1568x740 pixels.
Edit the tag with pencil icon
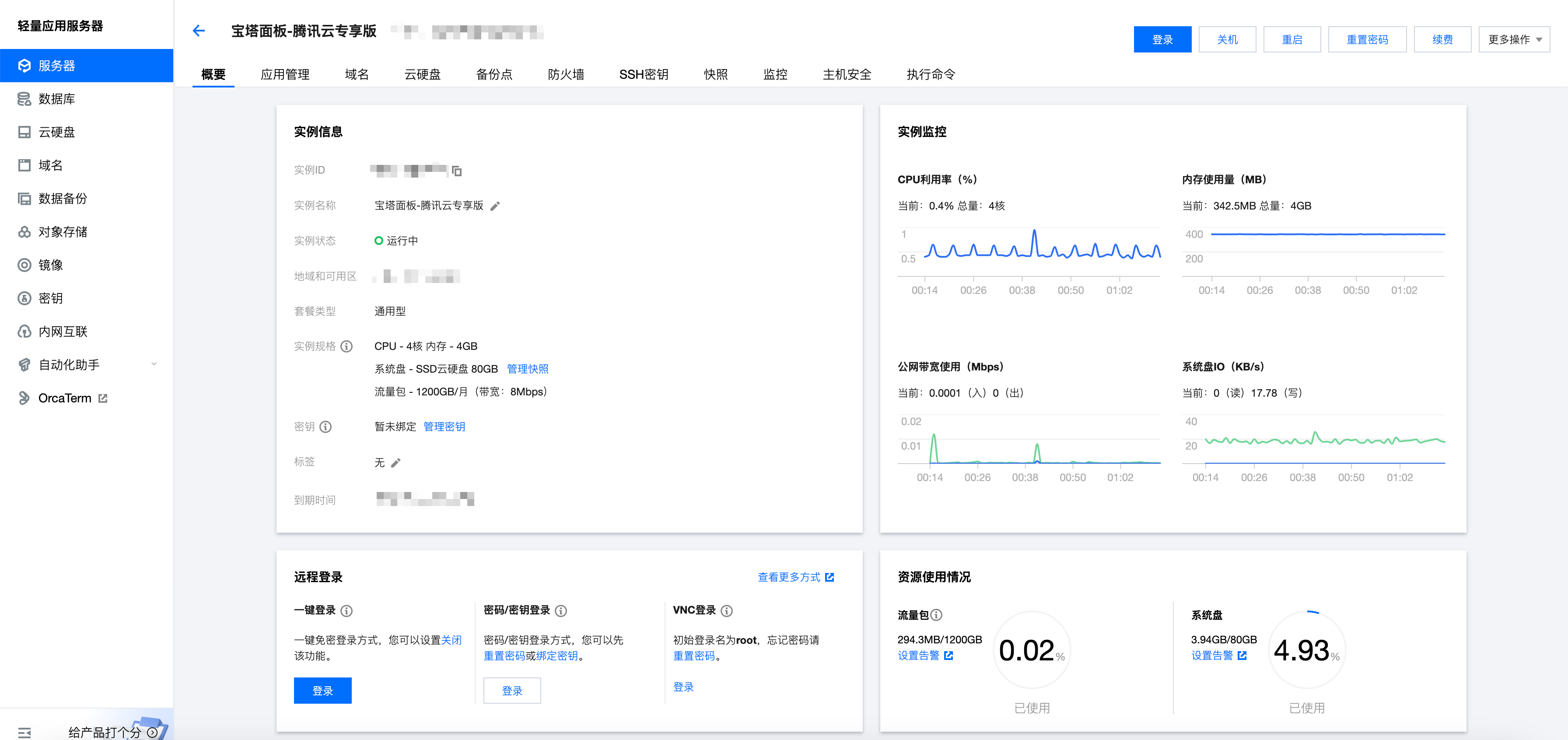(395, 463)
